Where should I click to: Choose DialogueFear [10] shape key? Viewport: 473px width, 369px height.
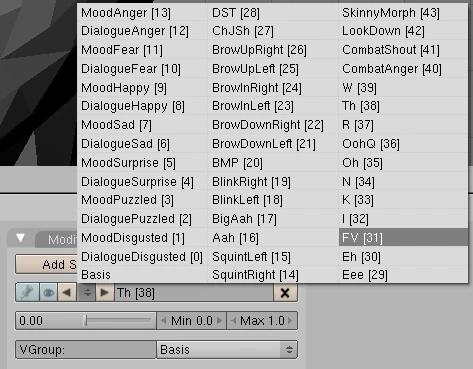[142, 69]
